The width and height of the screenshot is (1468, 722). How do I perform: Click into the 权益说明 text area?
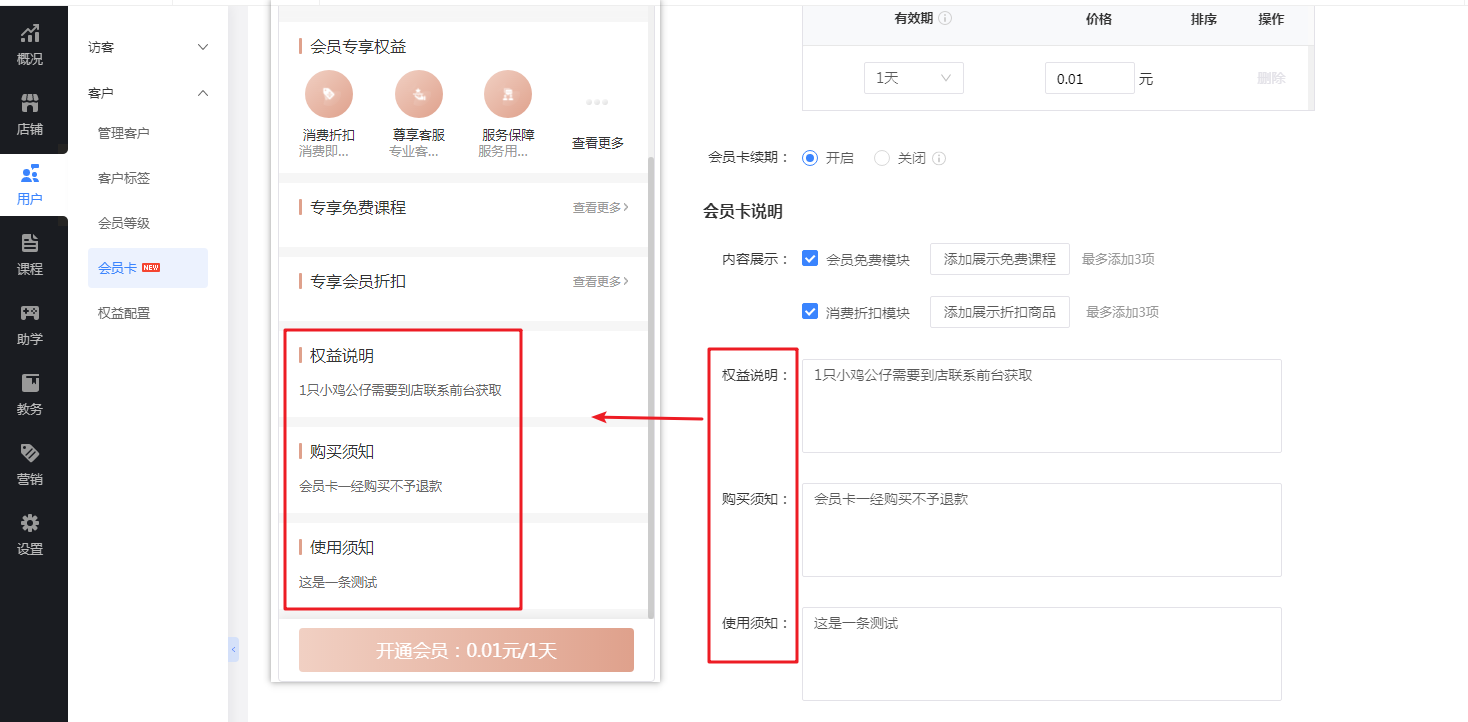point(1042,406)
